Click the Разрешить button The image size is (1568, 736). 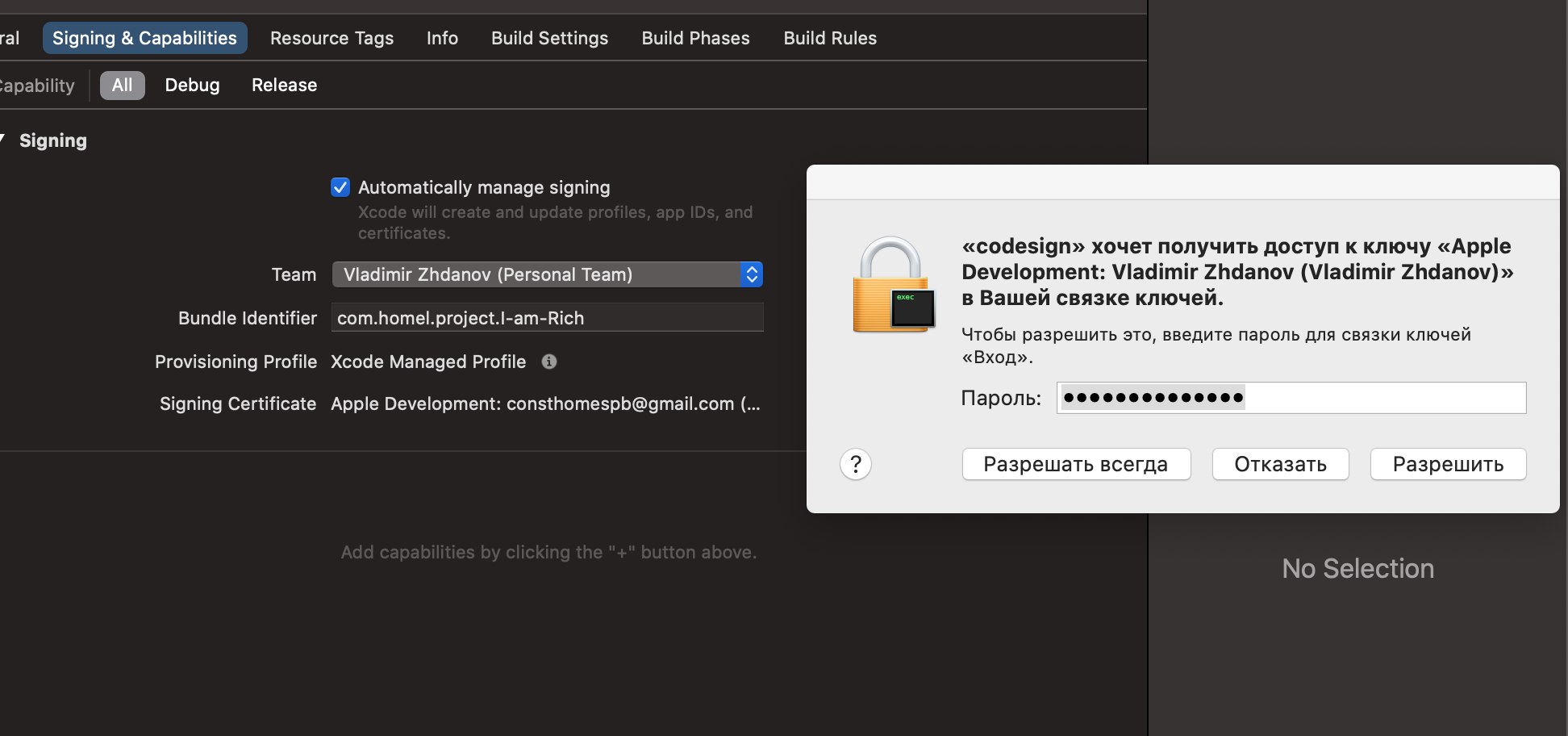(1448, 464)
